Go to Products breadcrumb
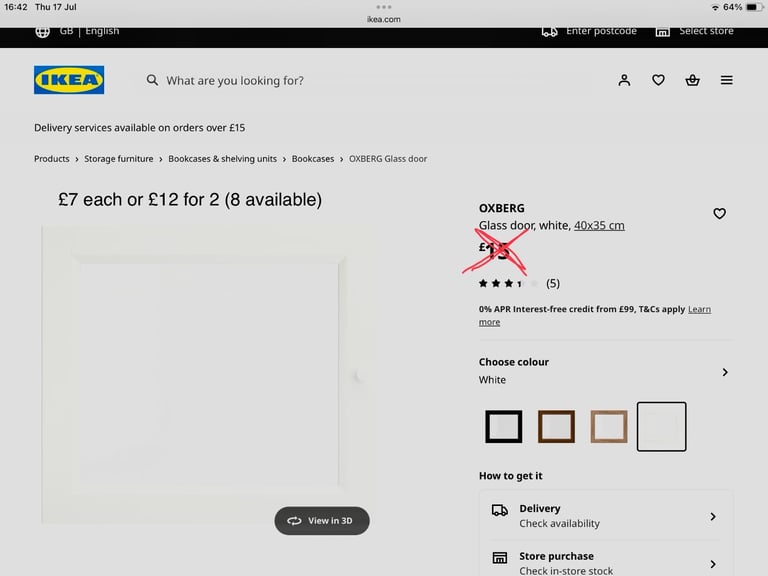The height and width of the screenshot is (576, 768). pos(51,159)
